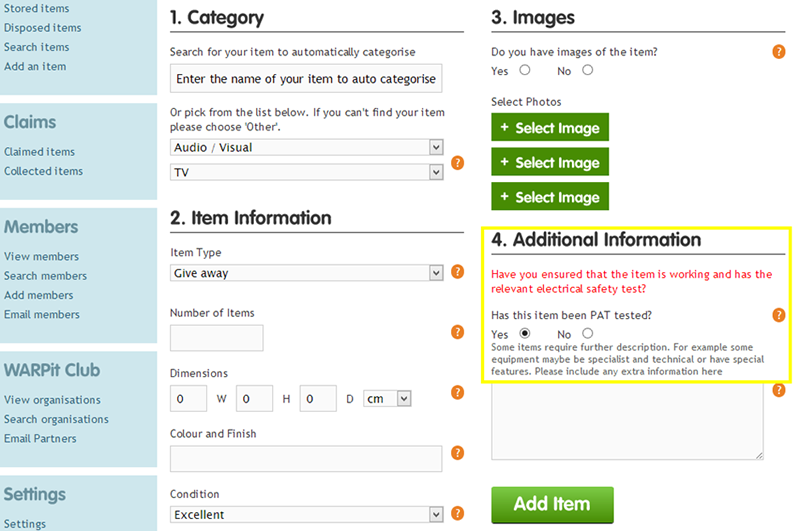Screen dimensions: 800x531
Task: Choose No for having images of item
Action: [588, 70]
